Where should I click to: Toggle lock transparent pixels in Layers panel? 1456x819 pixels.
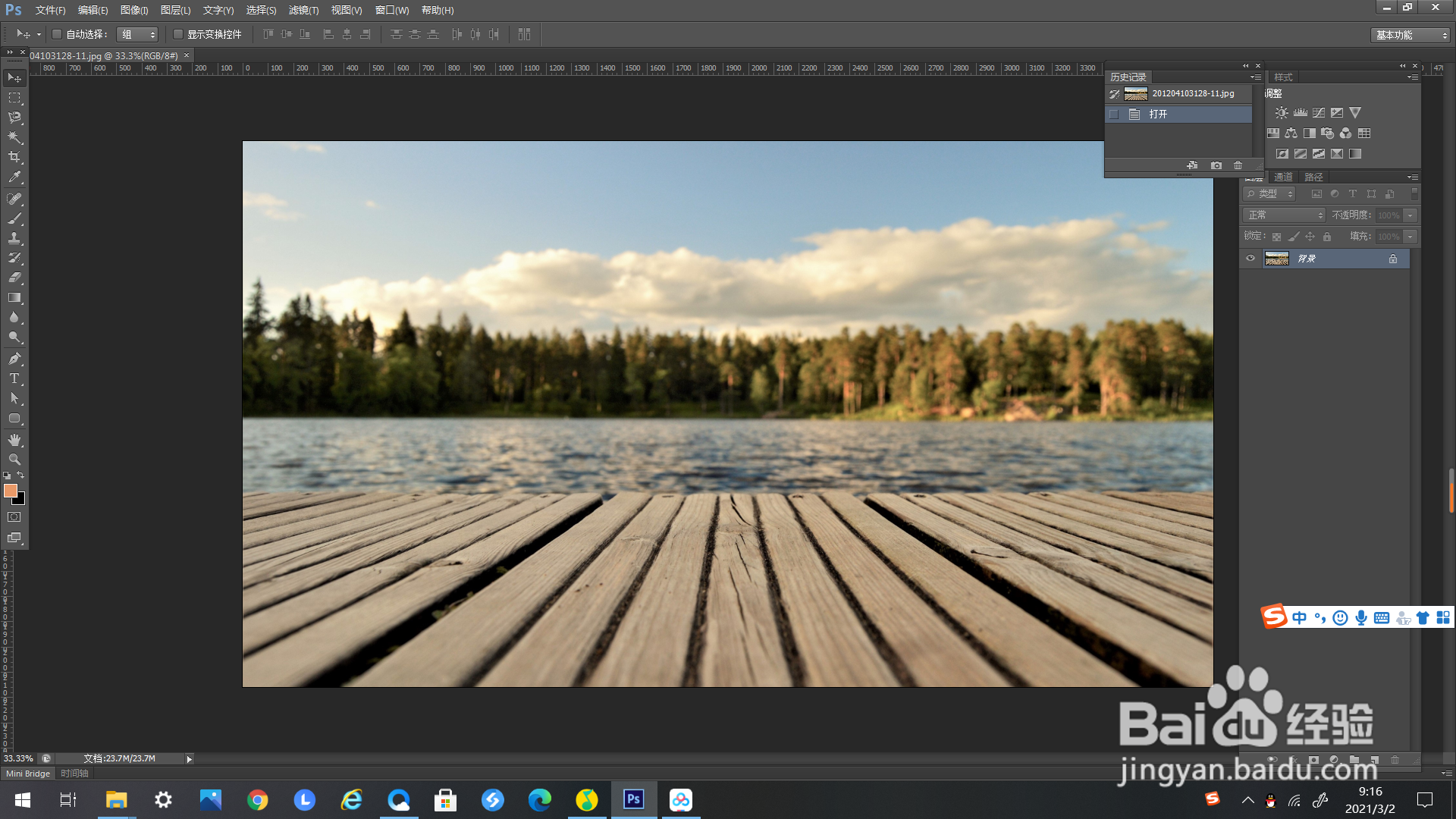[x=1276, y=237]
